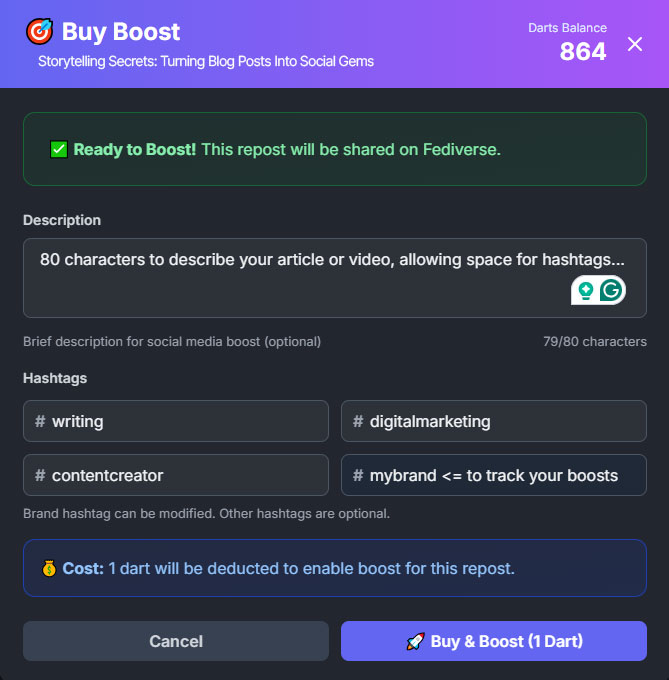Image resolution: width=669 pixels, height=680 pixels.
Task: Click Buy & Boost (1 Dart) button
Action: coord(494,641)
